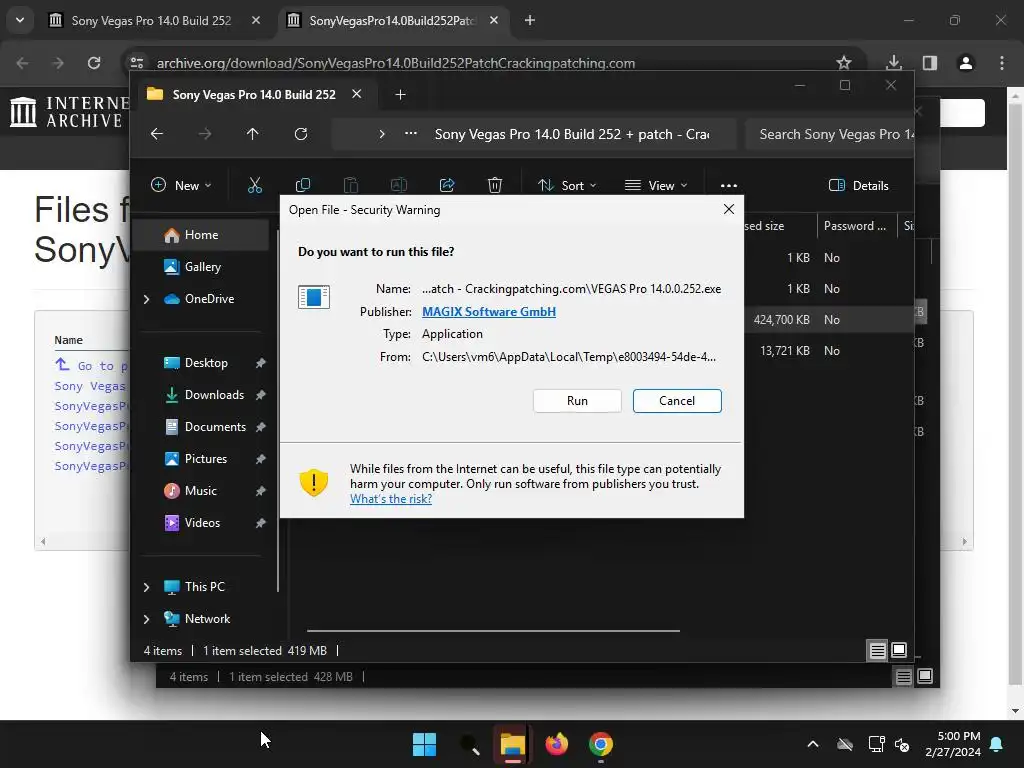Click the archive.org URL in address bar

[x=396, y=63]
